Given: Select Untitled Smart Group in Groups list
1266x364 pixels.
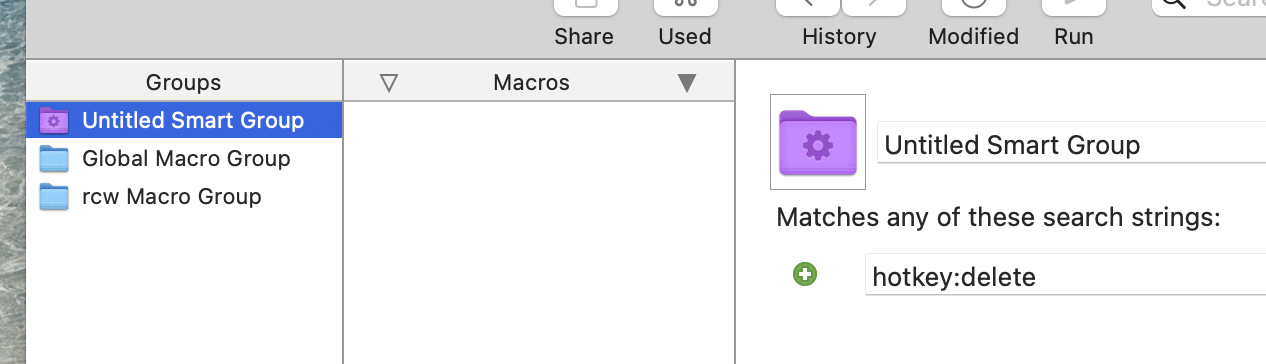Looking at the screenshot, I should [184, 121].
